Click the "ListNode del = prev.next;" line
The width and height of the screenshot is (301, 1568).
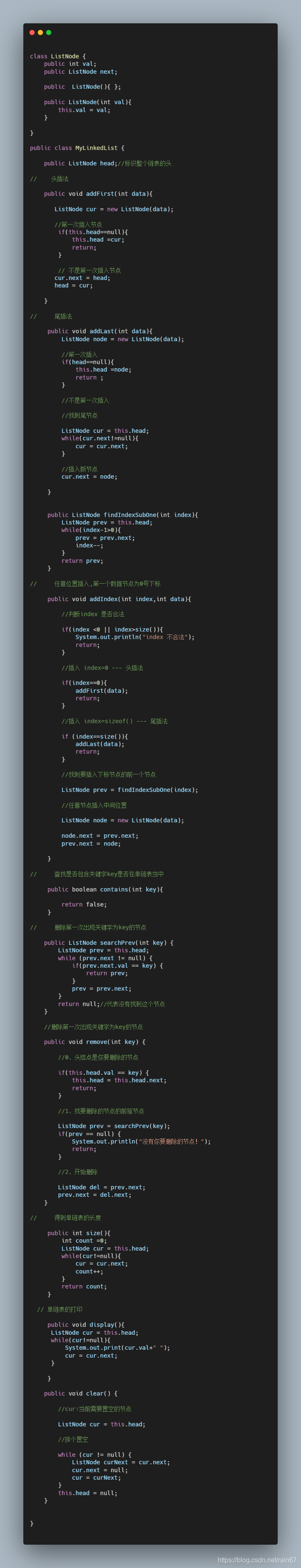pos(102,1187)
